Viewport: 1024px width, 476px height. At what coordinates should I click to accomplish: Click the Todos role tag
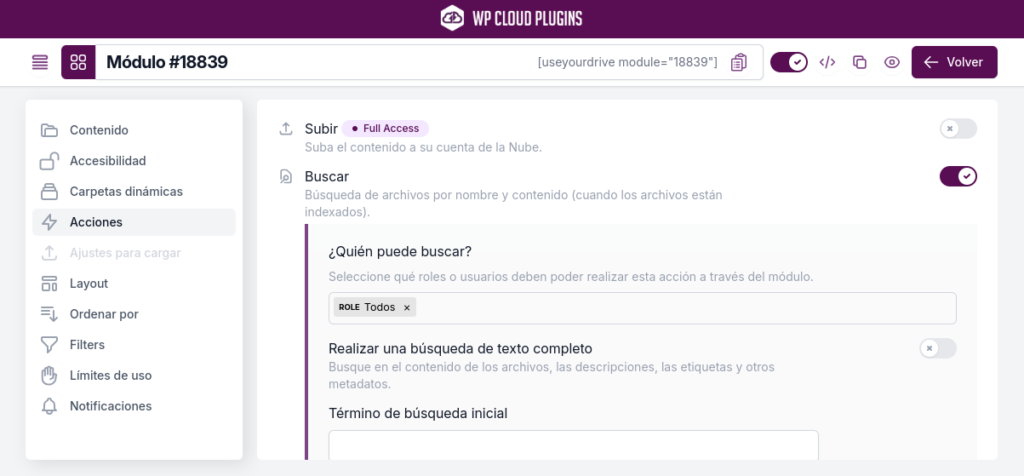pos(375,307)
